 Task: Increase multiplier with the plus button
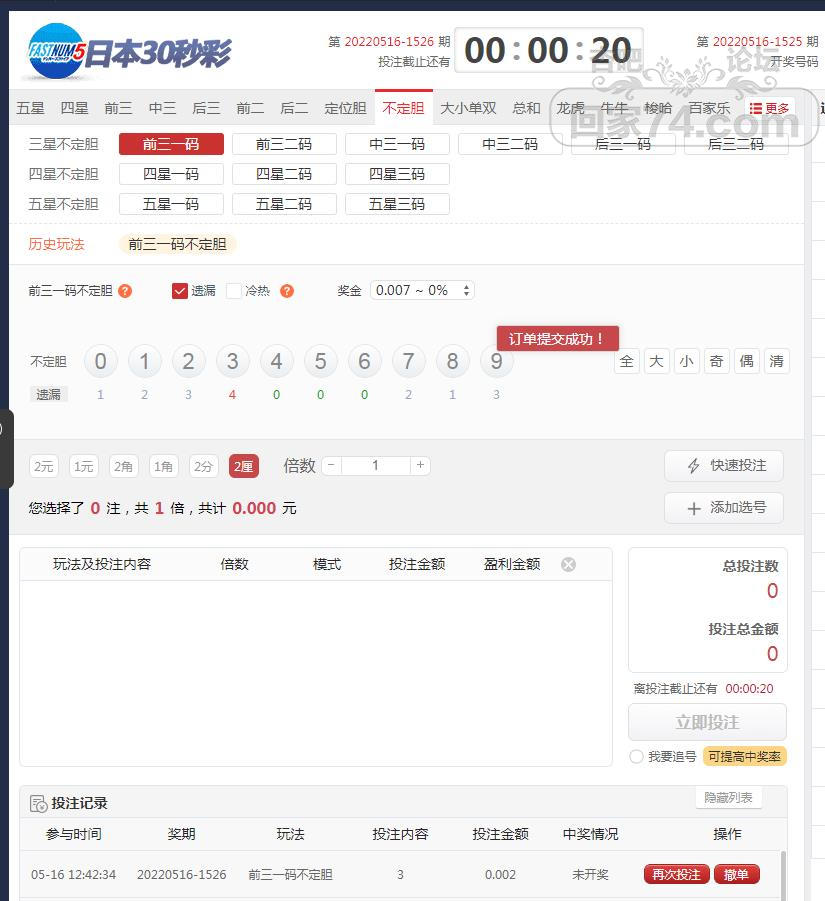421,465
